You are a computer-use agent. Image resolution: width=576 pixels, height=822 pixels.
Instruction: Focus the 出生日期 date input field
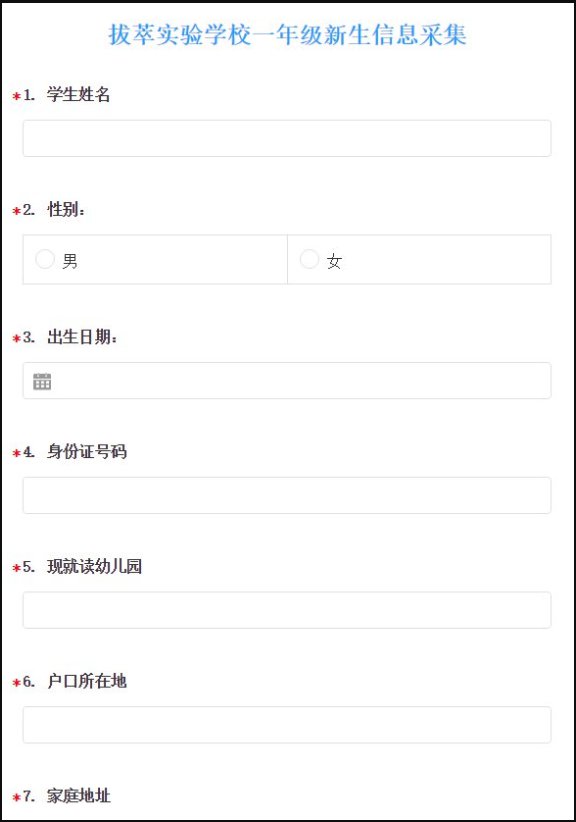(x=287, y=381)
